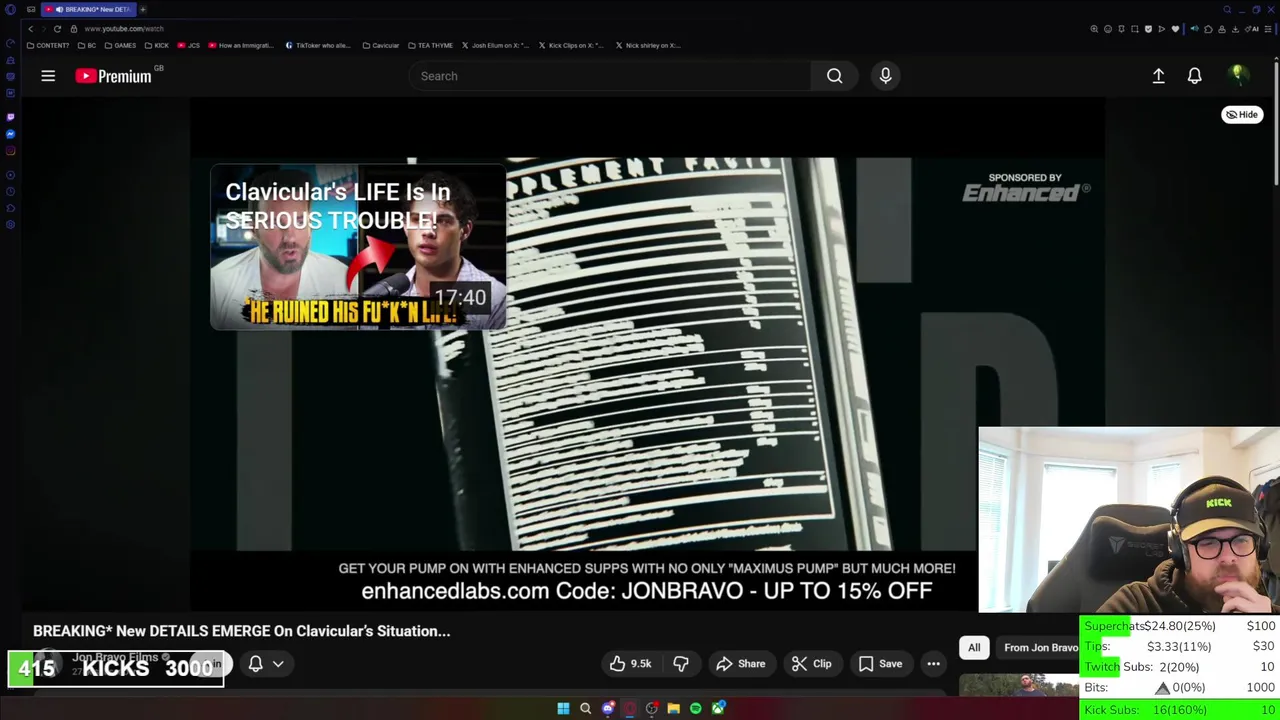Open 'TikToker who alle...' bookmark
This screenshot has width=1280, height=720.
[x=318, y=45]
